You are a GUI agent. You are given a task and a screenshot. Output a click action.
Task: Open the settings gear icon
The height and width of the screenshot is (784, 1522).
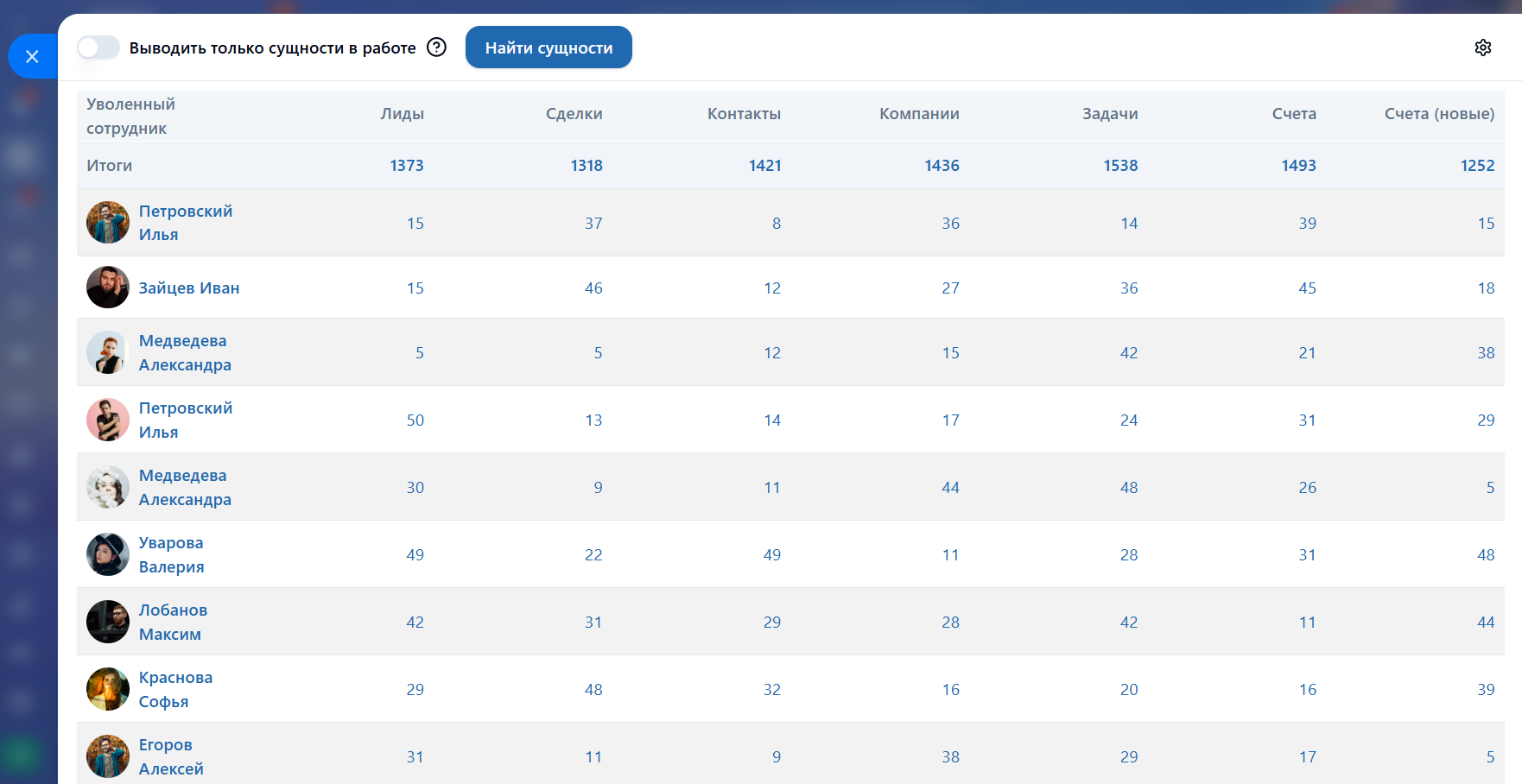(x=1482, y=47)
